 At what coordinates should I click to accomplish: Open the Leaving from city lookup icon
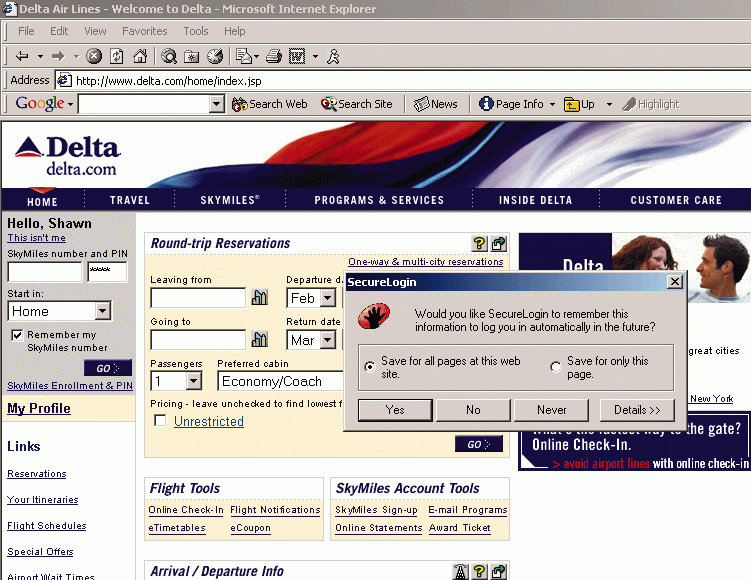(x=259, y=298)
